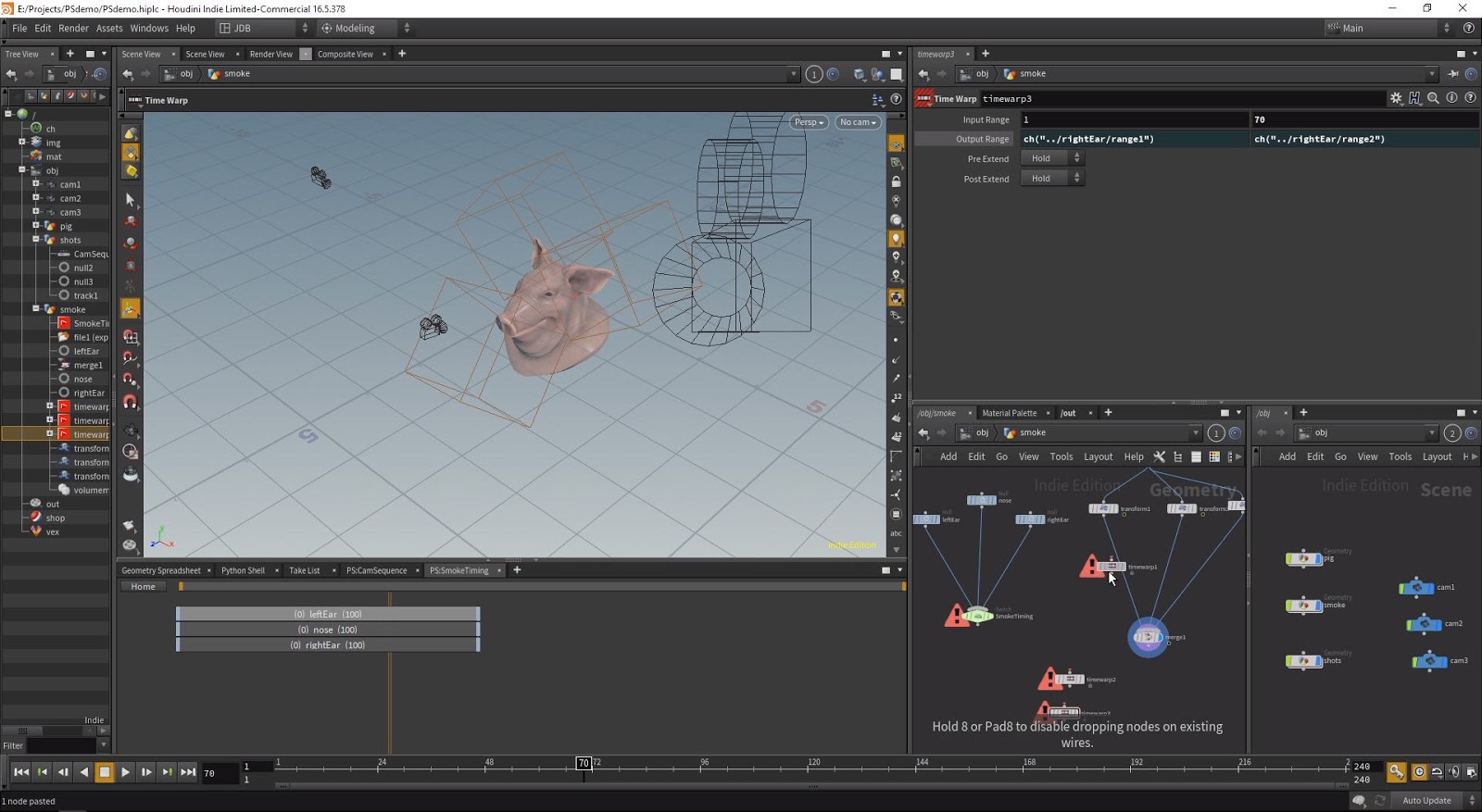Click the frame 70 marker on timeline
This screenshot has height=812, width=1482.
tap(584, 763)
